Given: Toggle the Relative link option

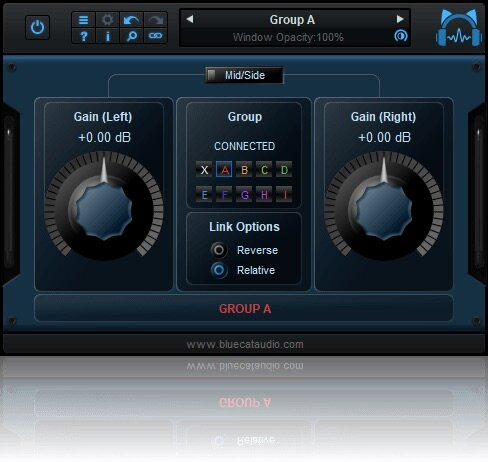Looking at the screenshot, I should pos(219,270).
